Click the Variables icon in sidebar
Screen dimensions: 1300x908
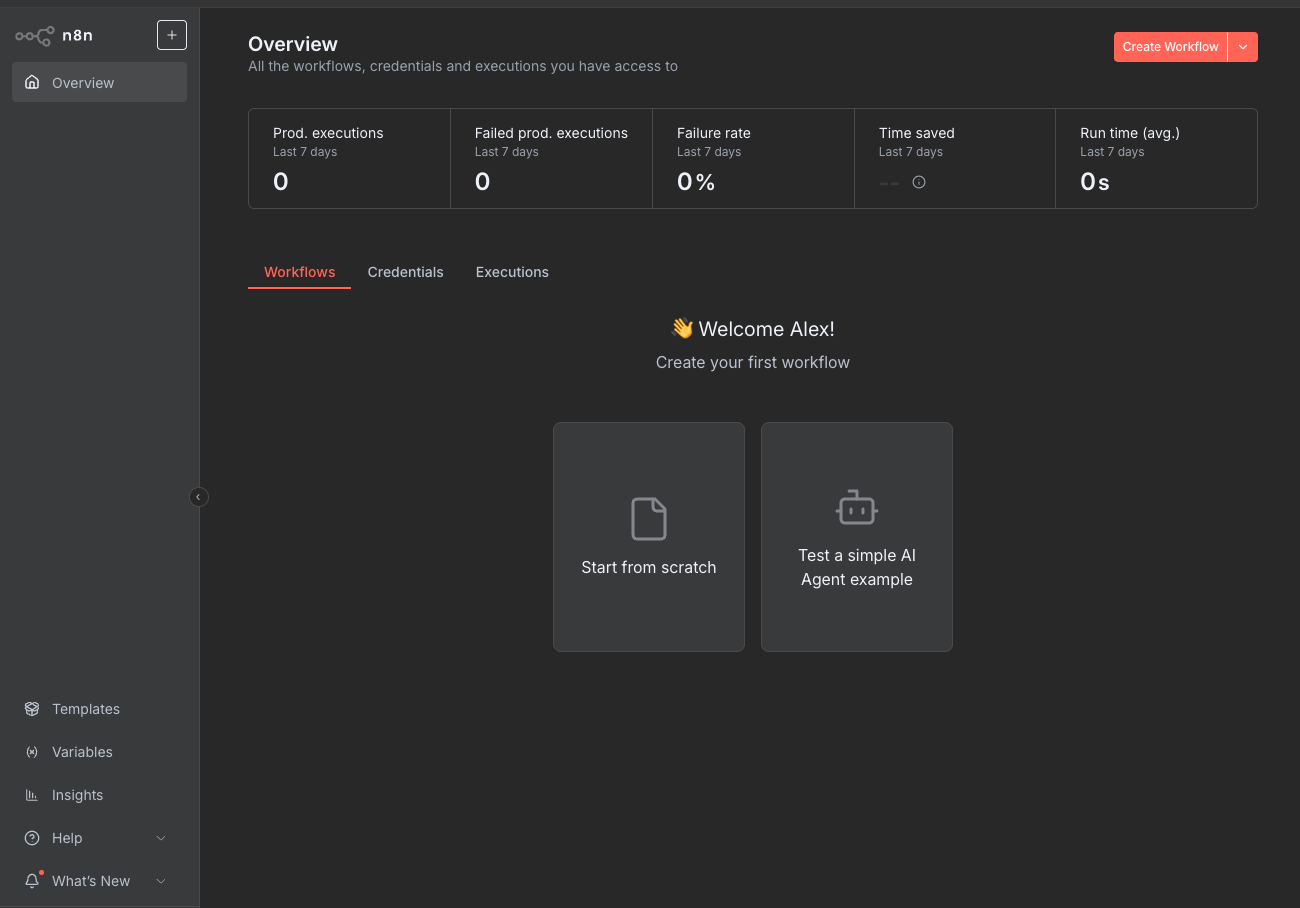[x=32, y=752]
